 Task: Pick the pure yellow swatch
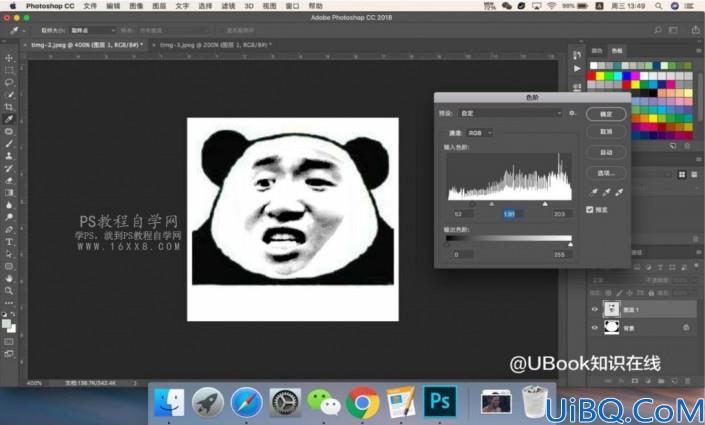[x=600, y=76]
